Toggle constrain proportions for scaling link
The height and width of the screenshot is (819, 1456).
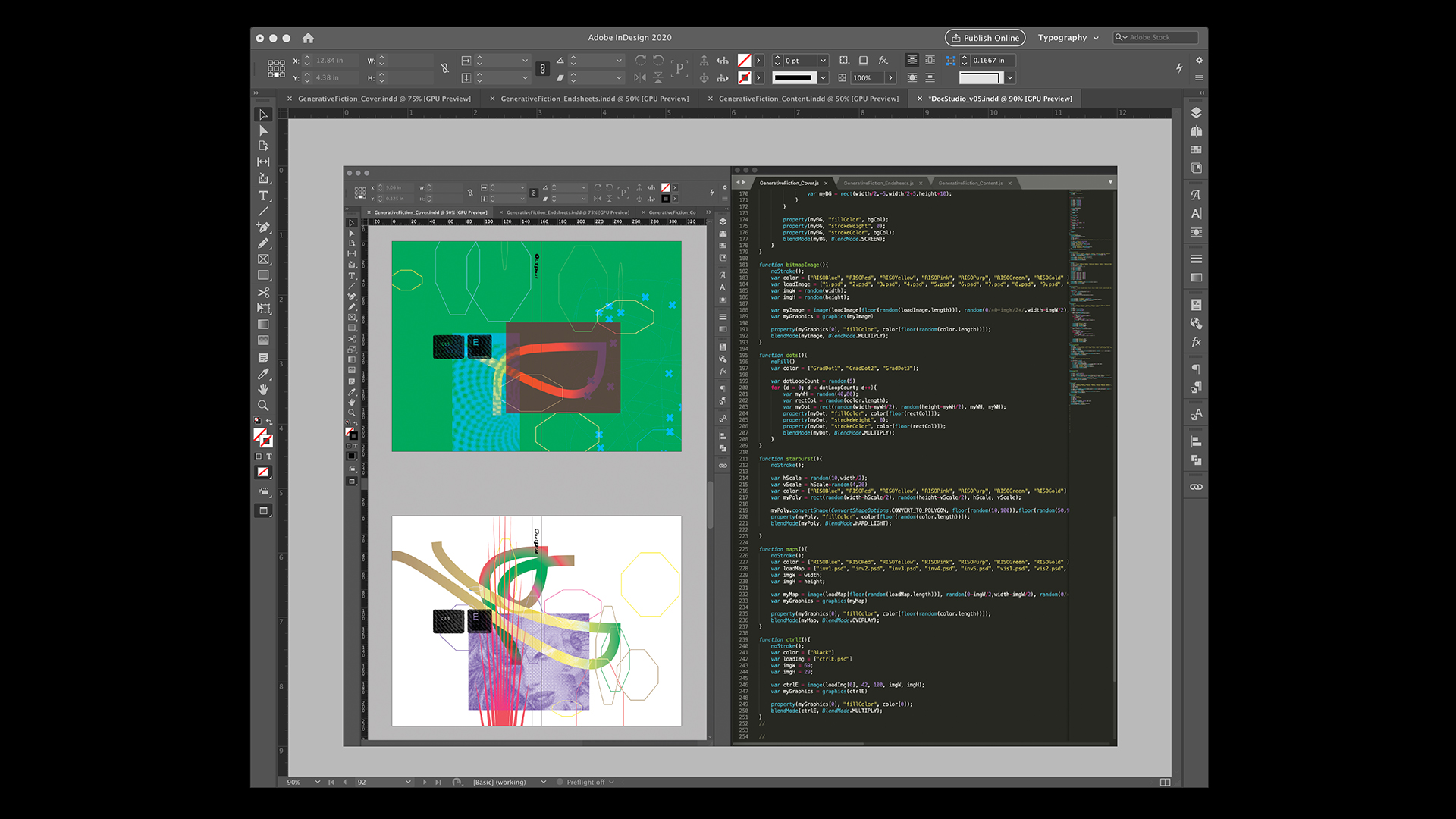click(x=542, y=69)
